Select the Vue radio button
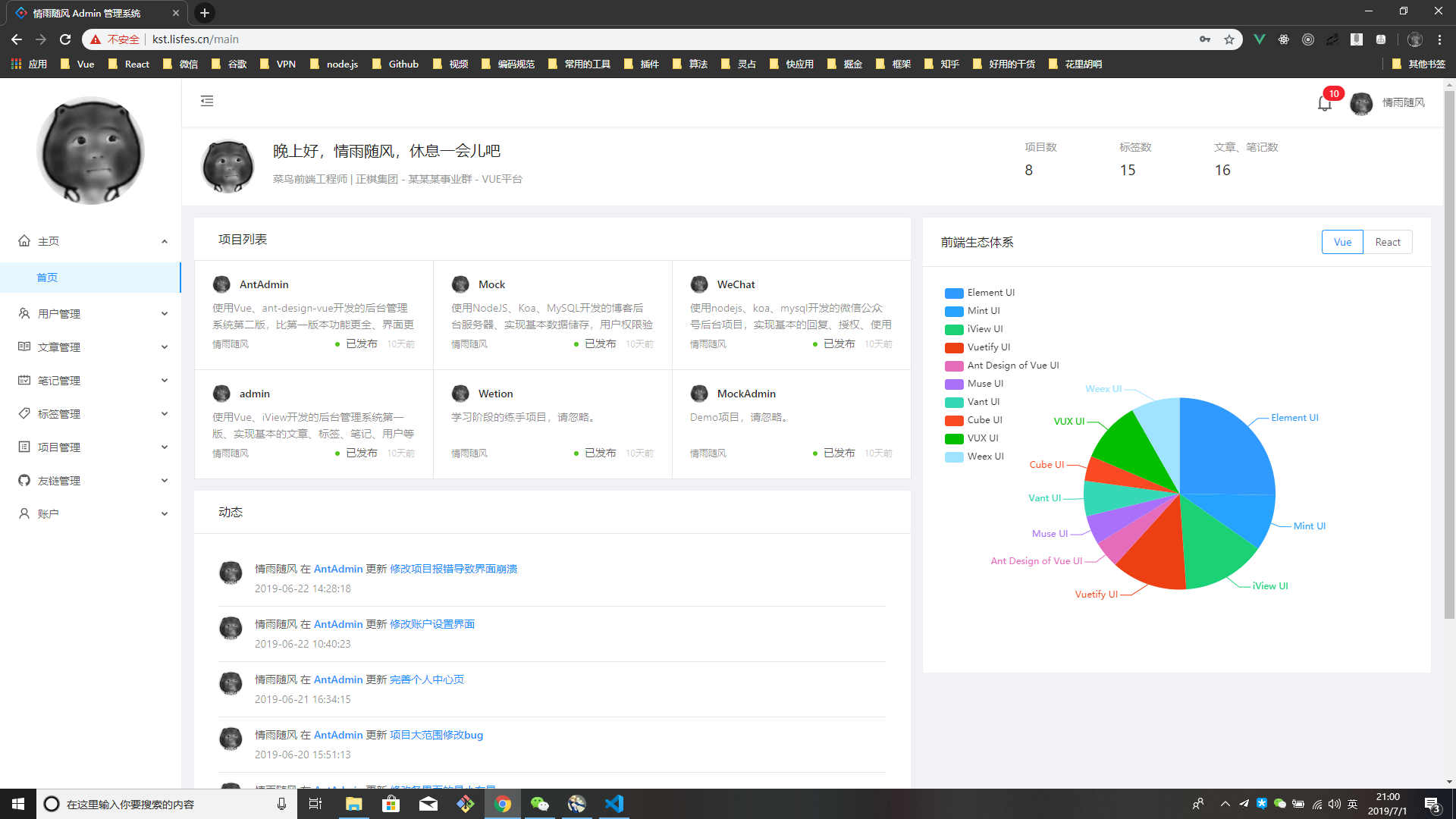The height and width of the screenshot is (819, 1456). tap(1342, 242)
